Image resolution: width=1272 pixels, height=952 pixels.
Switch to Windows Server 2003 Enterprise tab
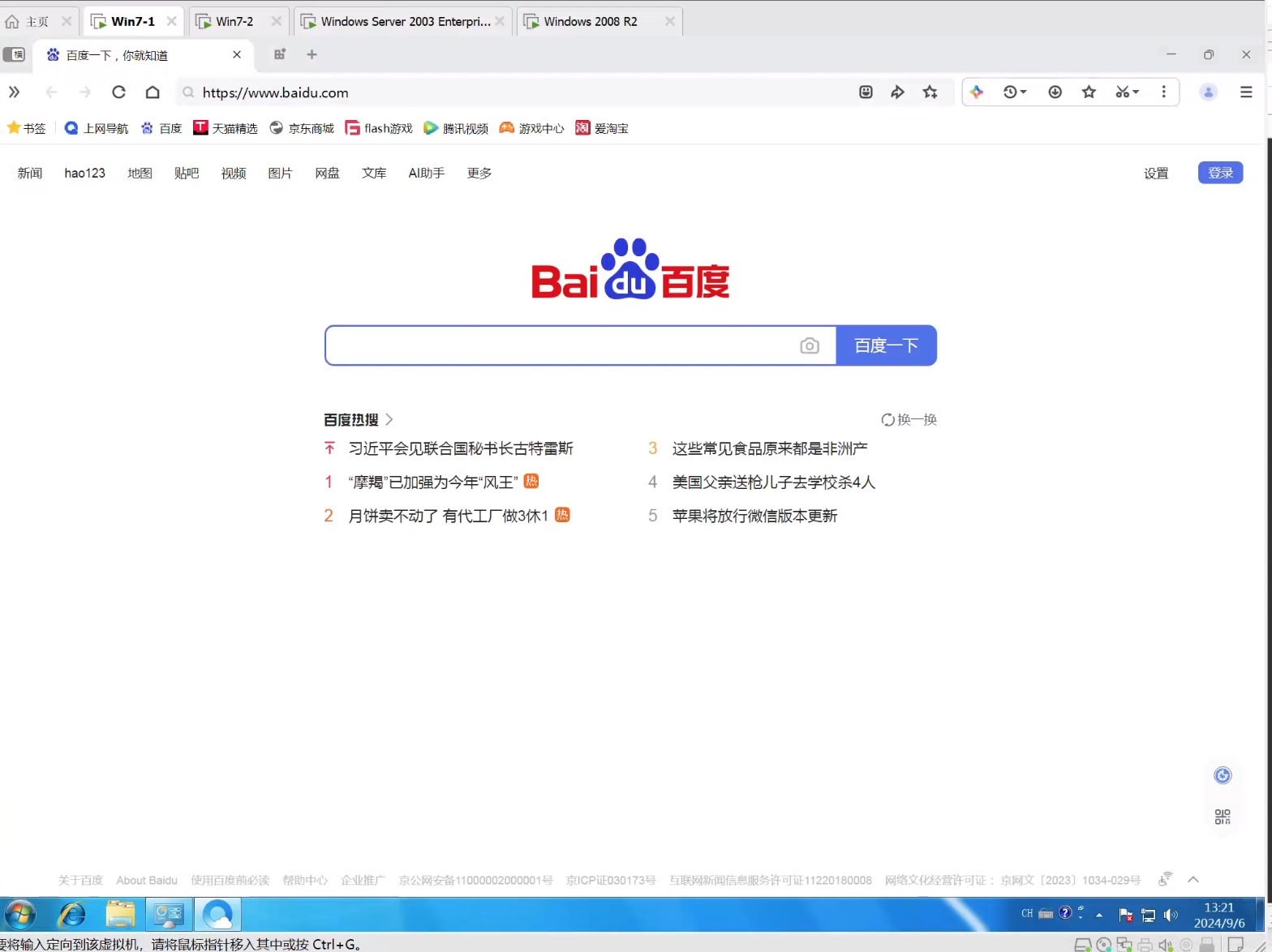click(x=402, y=21)
